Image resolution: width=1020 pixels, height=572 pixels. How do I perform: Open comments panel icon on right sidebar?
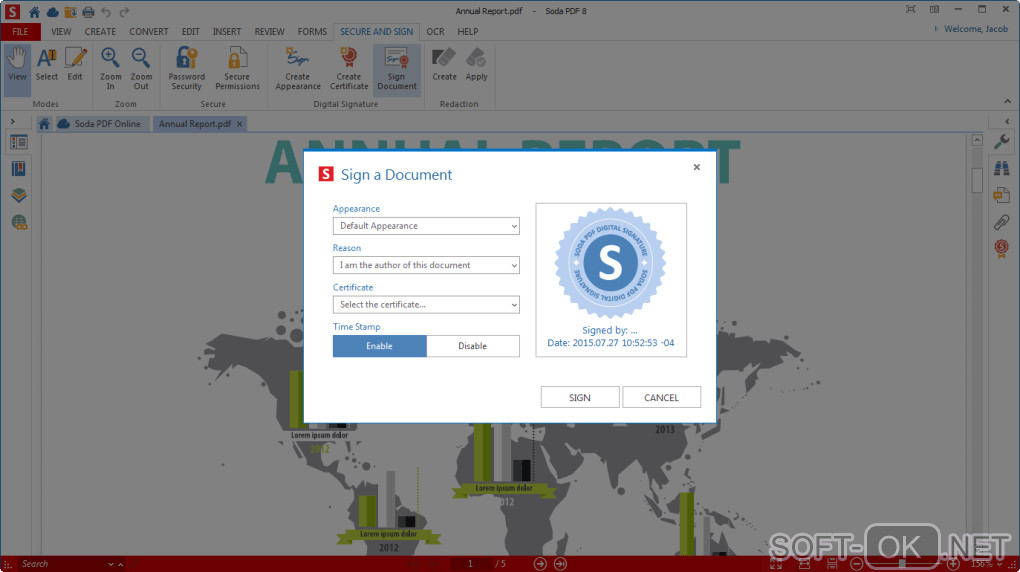click(x=1002, y=195)
